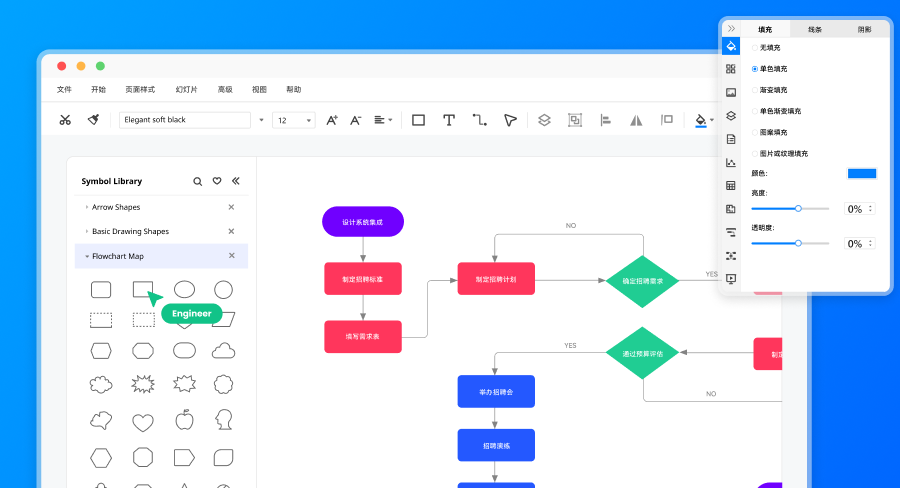900x488 pixels.
Task: Select the format painter brush
Action: coord(93,120)
